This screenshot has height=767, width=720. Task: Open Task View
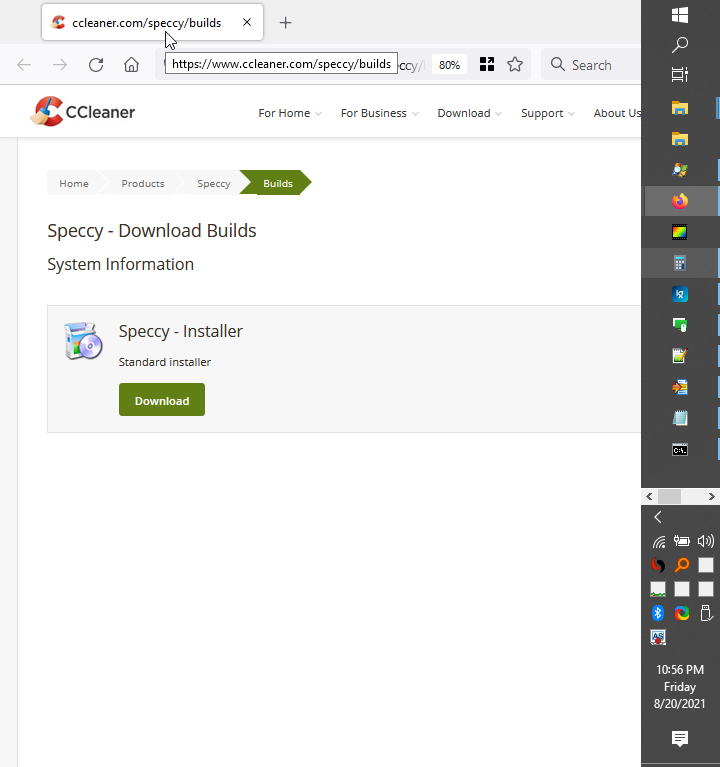click(680, 75)
